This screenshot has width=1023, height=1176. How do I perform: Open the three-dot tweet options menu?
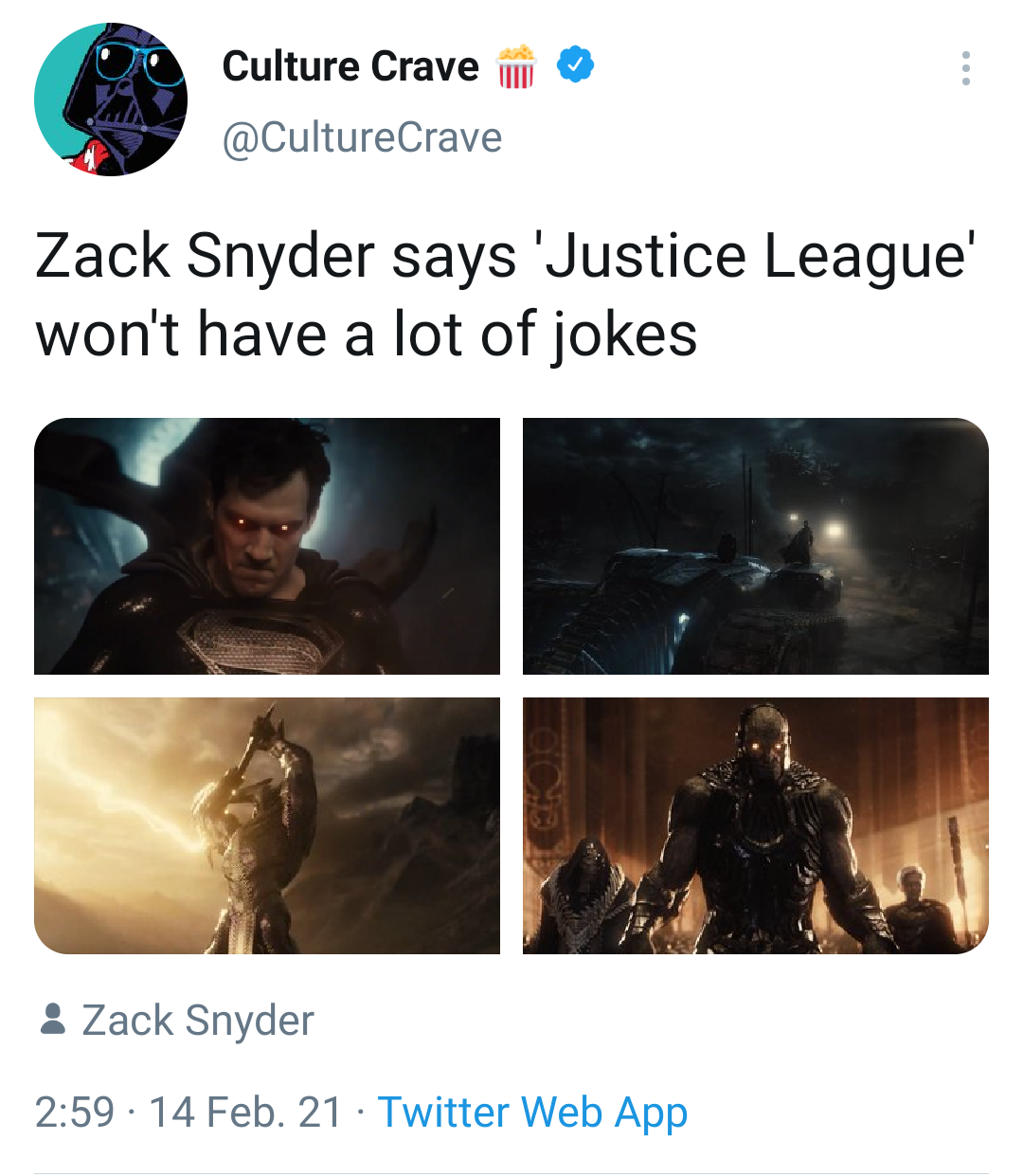[x=965, y=68]
